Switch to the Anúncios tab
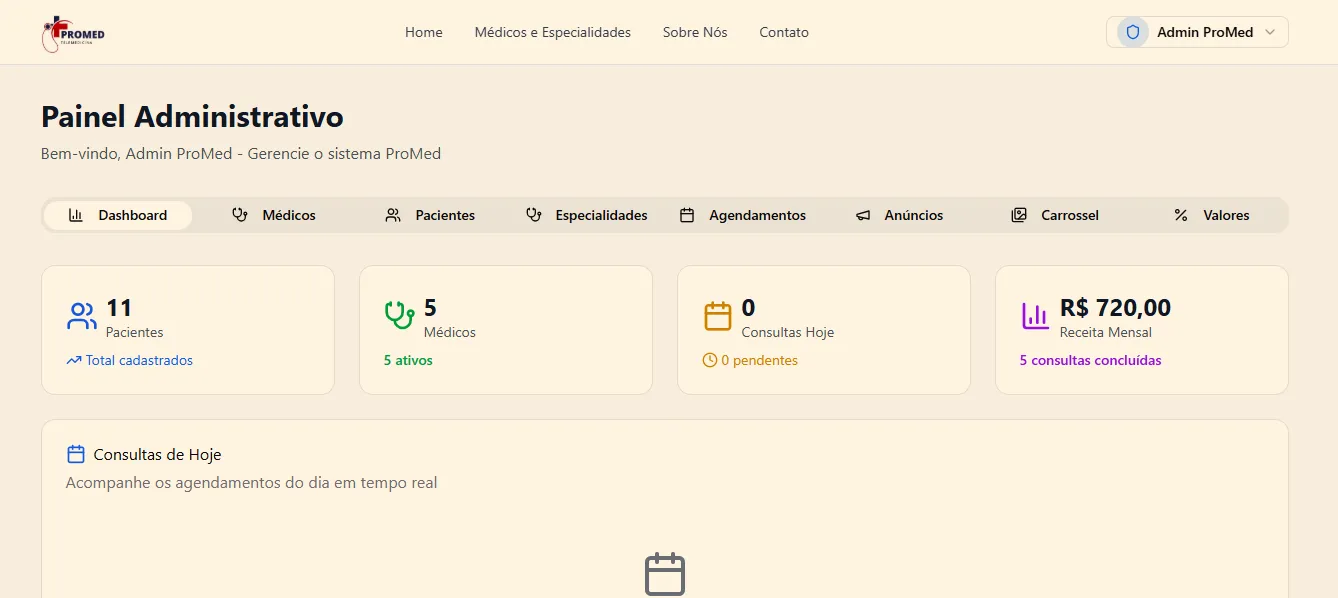Screen dimensions: 1338x598 pos(898,215)
